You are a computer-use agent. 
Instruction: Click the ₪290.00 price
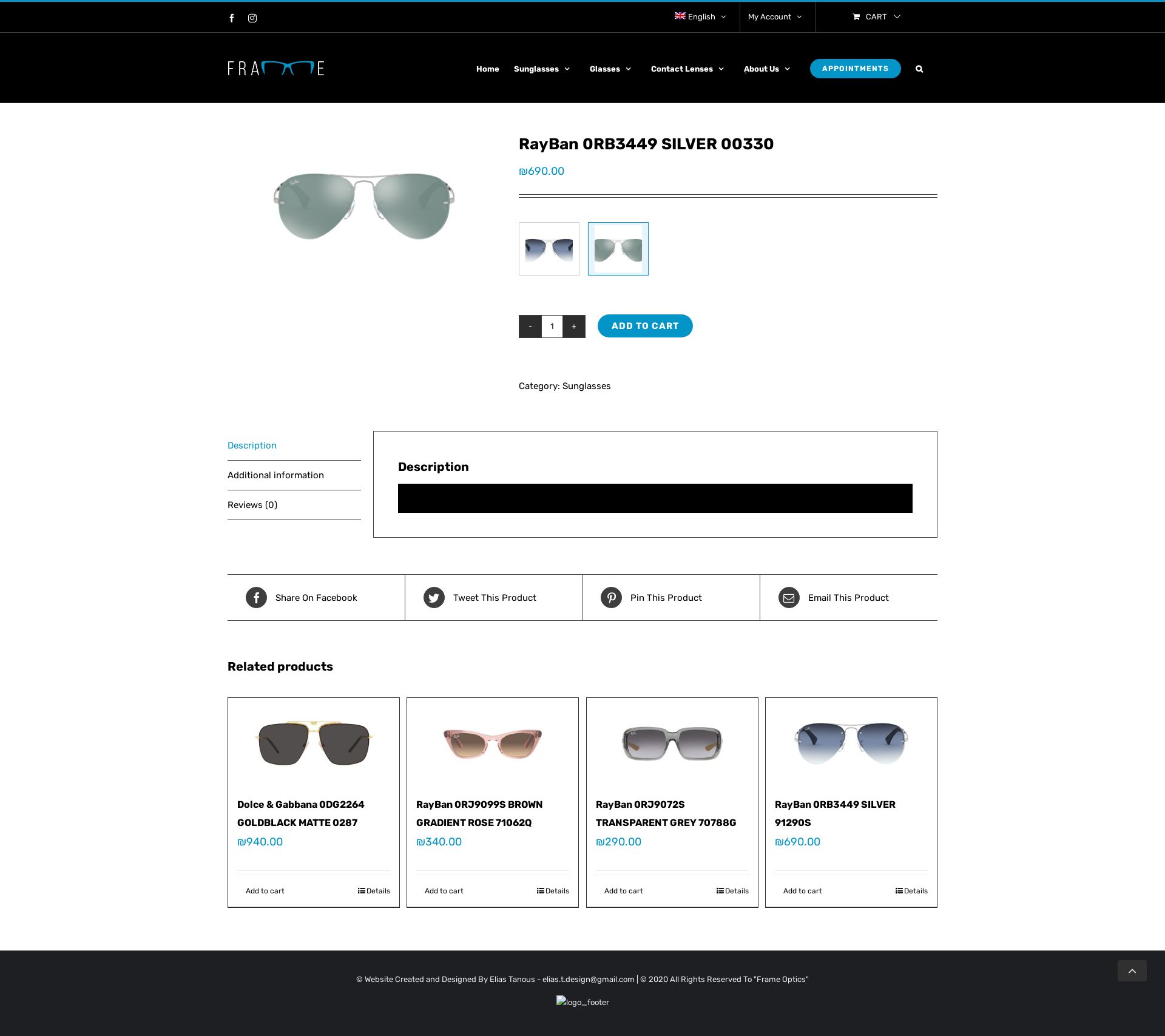point(619,842)
